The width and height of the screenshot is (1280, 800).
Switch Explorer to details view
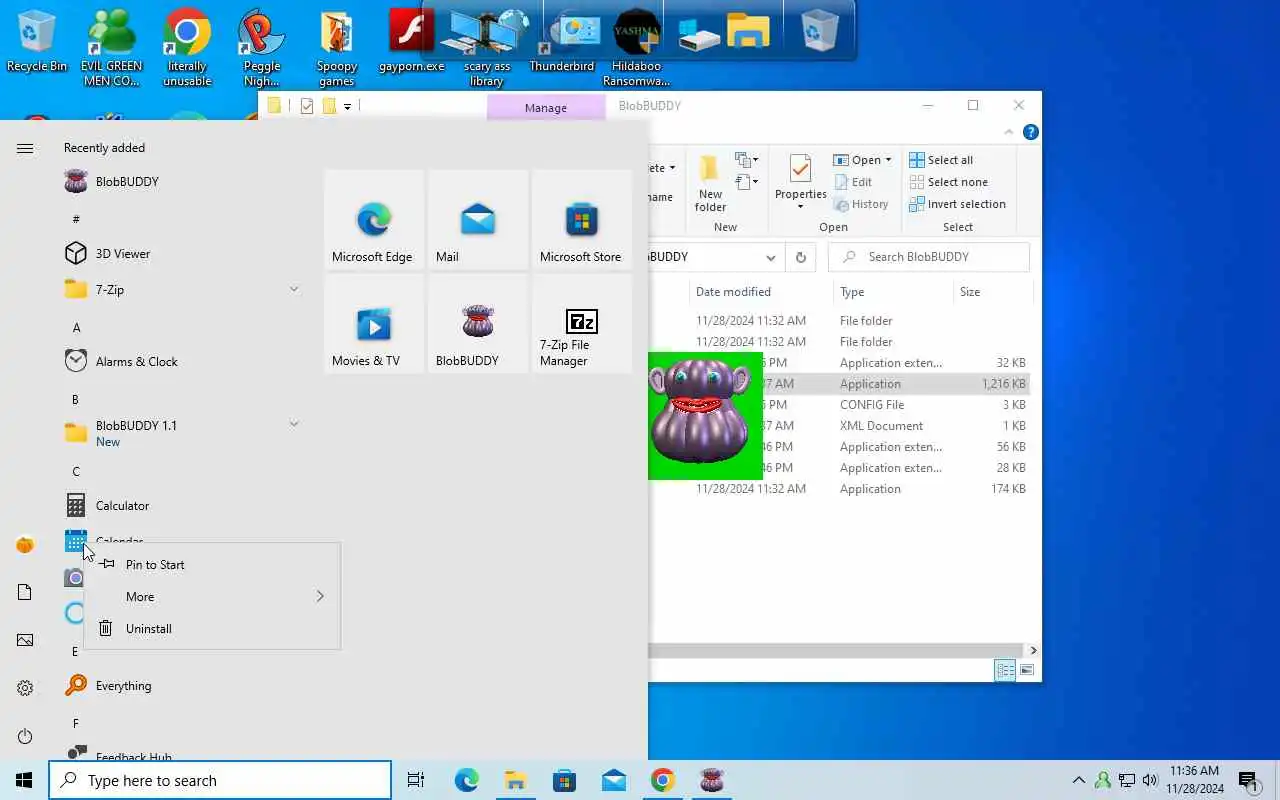pyautogui.click(x=1005, y=670)
